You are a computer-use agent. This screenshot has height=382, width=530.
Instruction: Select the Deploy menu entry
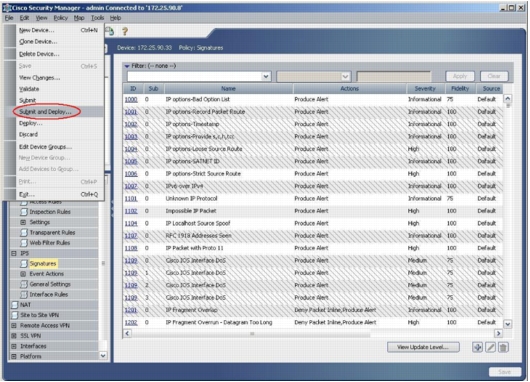coord(30,123)
